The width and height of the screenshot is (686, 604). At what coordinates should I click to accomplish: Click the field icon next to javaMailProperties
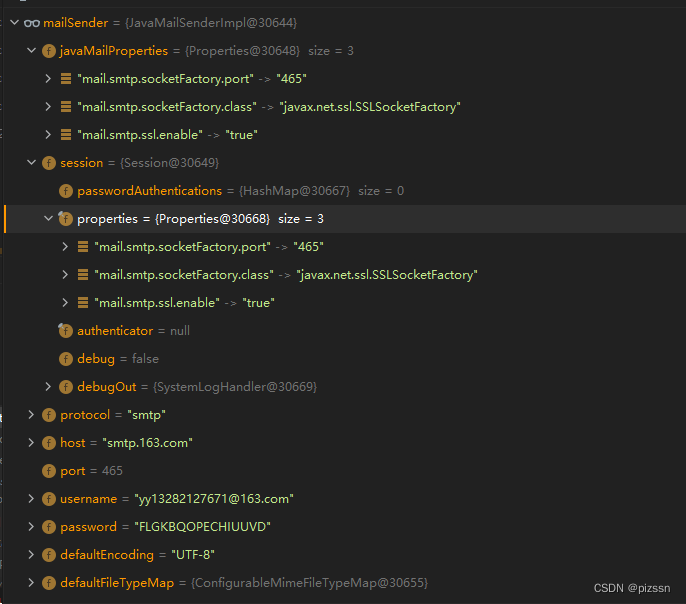[49, 51]
